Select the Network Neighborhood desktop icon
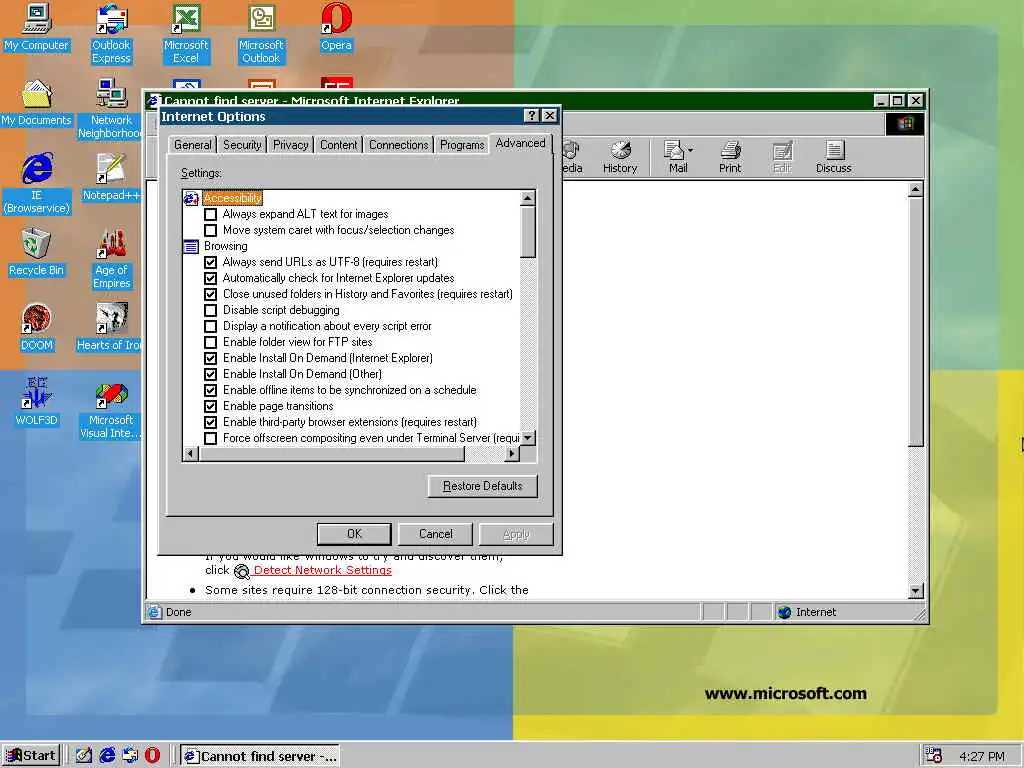This screenshot has height=768, width=1024. click(x=111, y=109)
